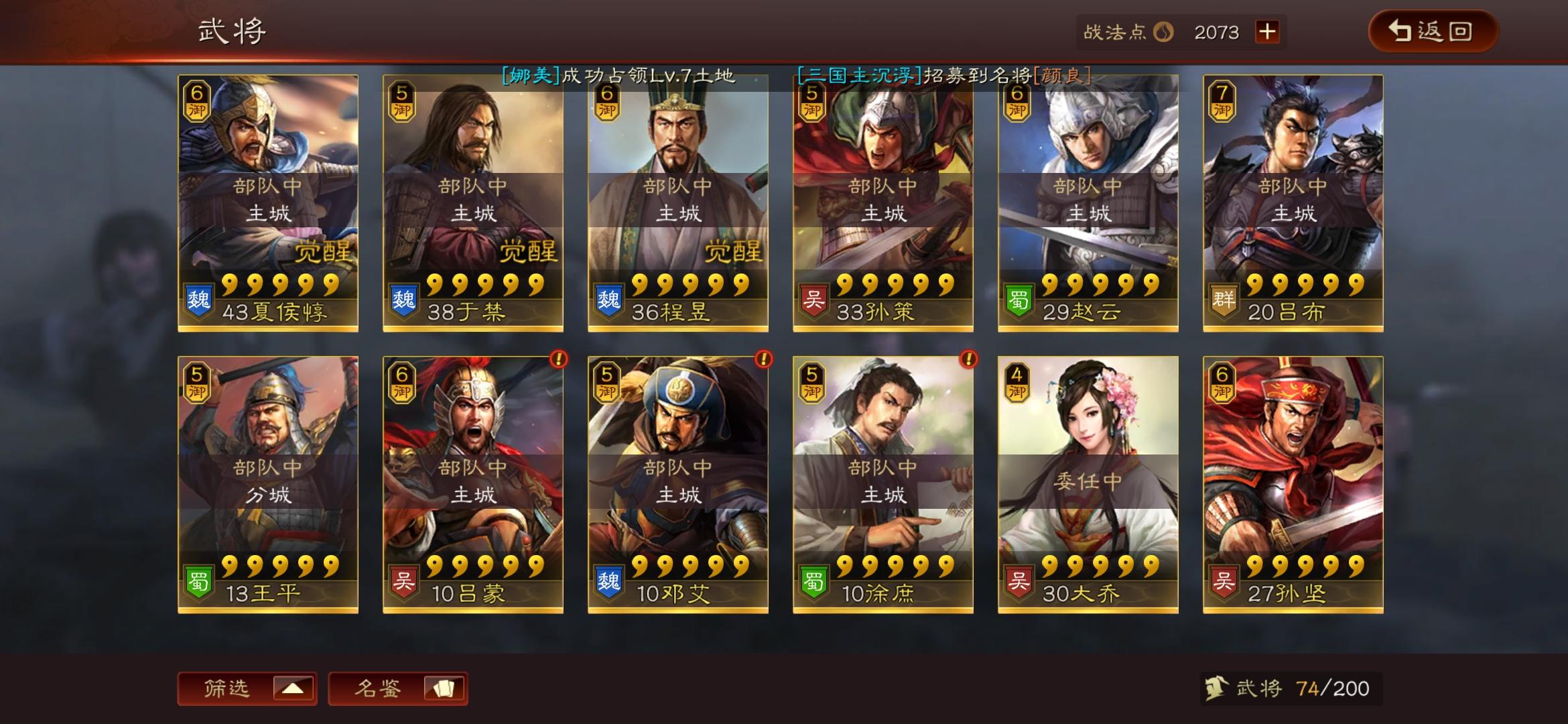Open the 赵云 general card
Viewport: 1568px width, 724px height.
[1088, 203]
